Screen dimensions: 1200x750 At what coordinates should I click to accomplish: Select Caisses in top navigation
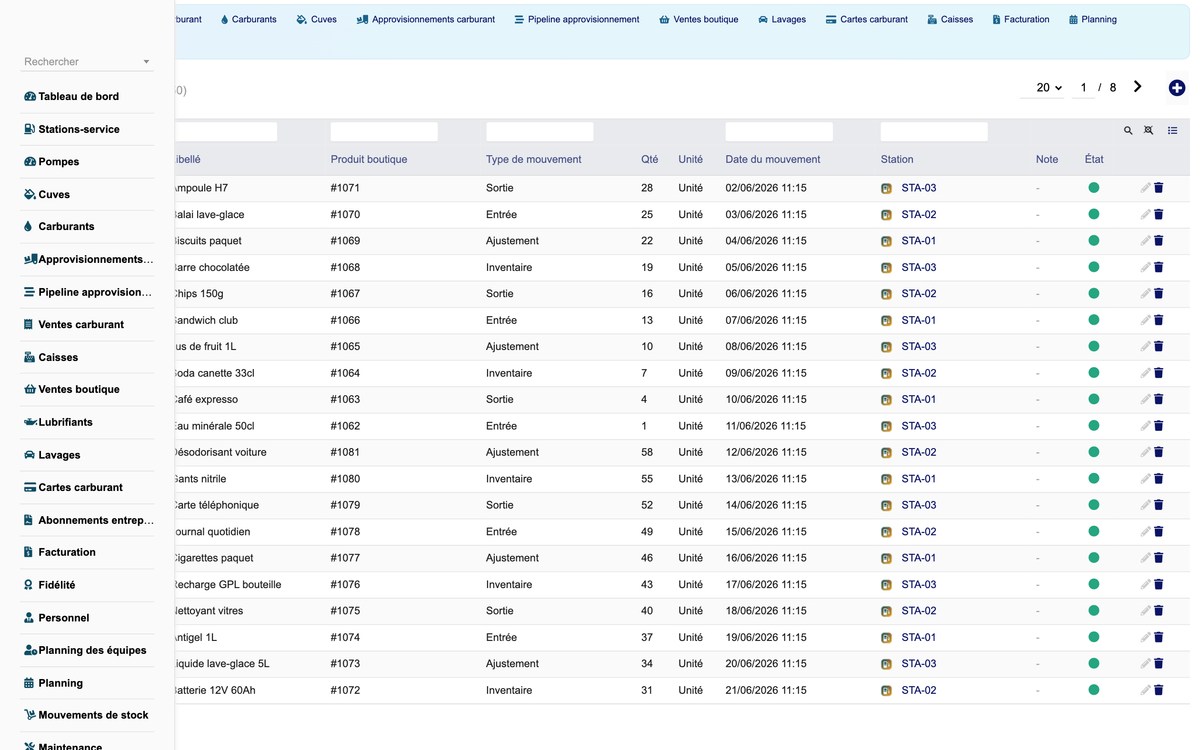950,19
